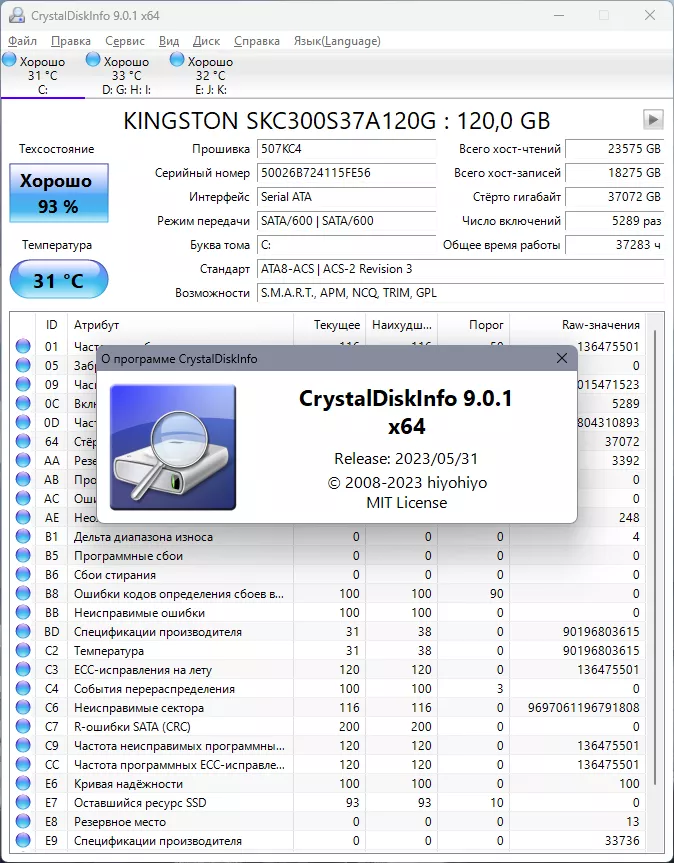Open the Файл menu

point(22,41)
